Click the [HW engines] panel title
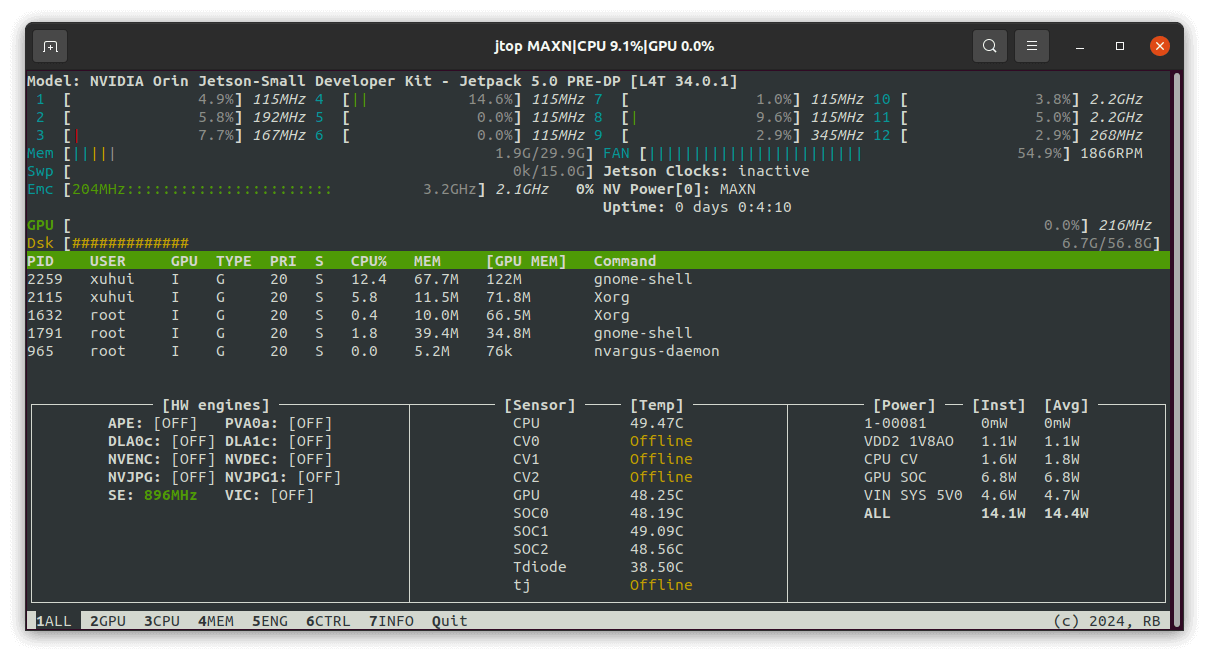Screen dimensions: 1209x659 [x=216, y=405]
